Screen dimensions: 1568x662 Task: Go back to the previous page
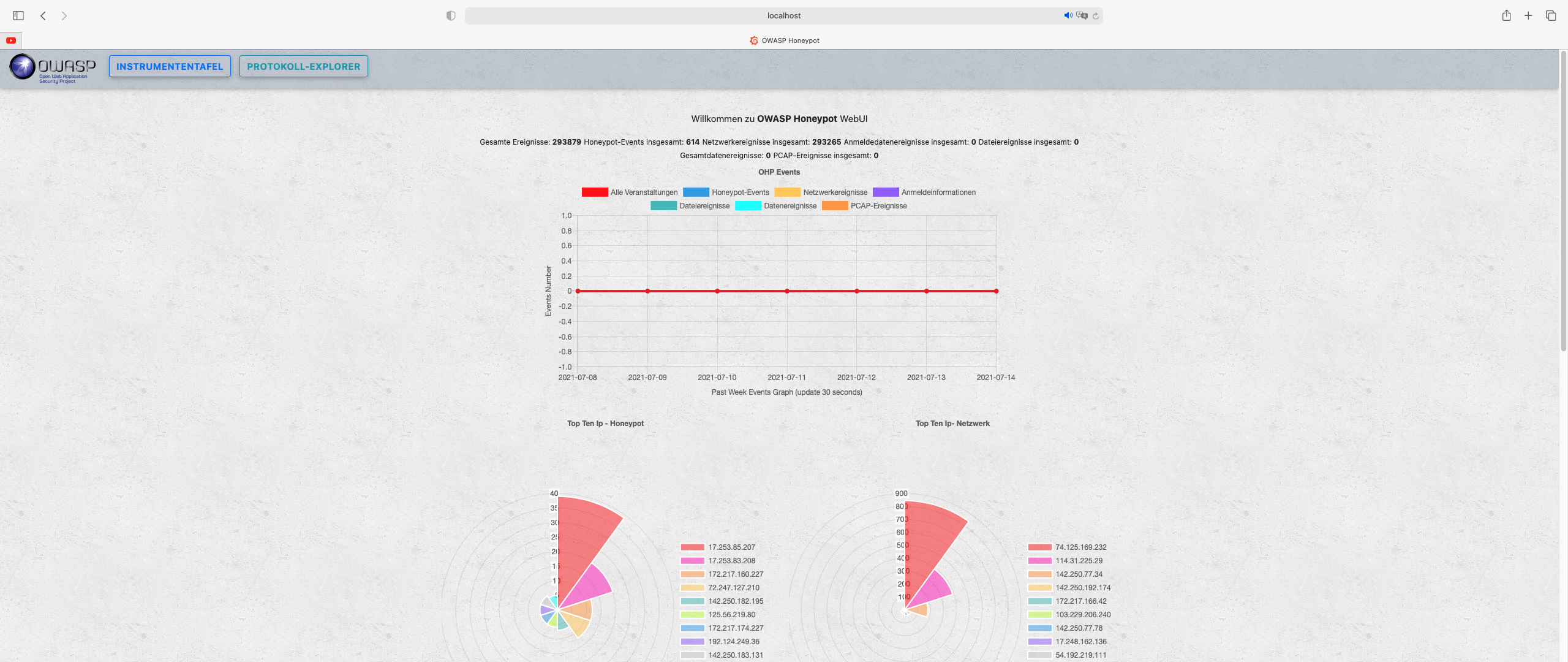tap(43, 15)
